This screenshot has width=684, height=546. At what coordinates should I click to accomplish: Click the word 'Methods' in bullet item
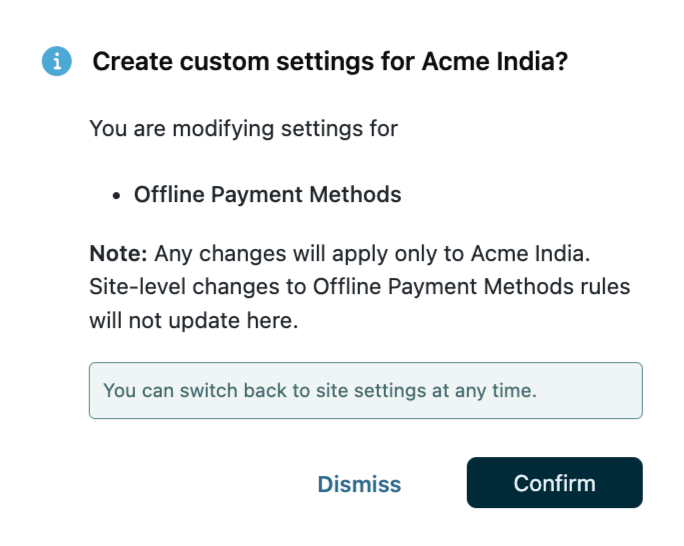point(355,195)
